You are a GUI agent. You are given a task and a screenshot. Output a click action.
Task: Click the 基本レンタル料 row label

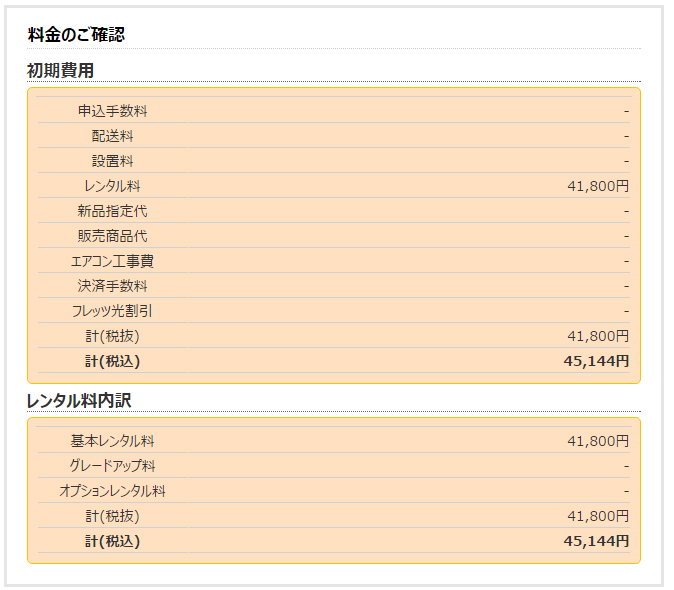112,441
